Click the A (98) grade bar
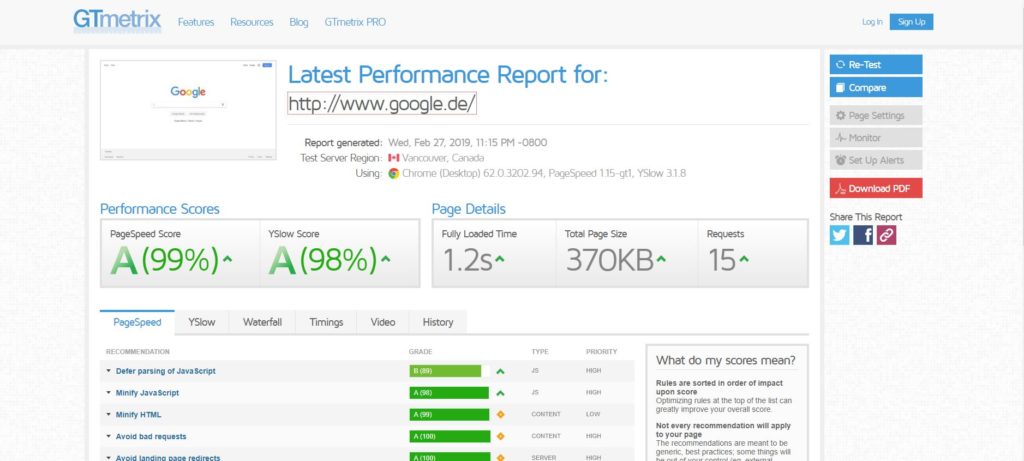 pos(449,393)
